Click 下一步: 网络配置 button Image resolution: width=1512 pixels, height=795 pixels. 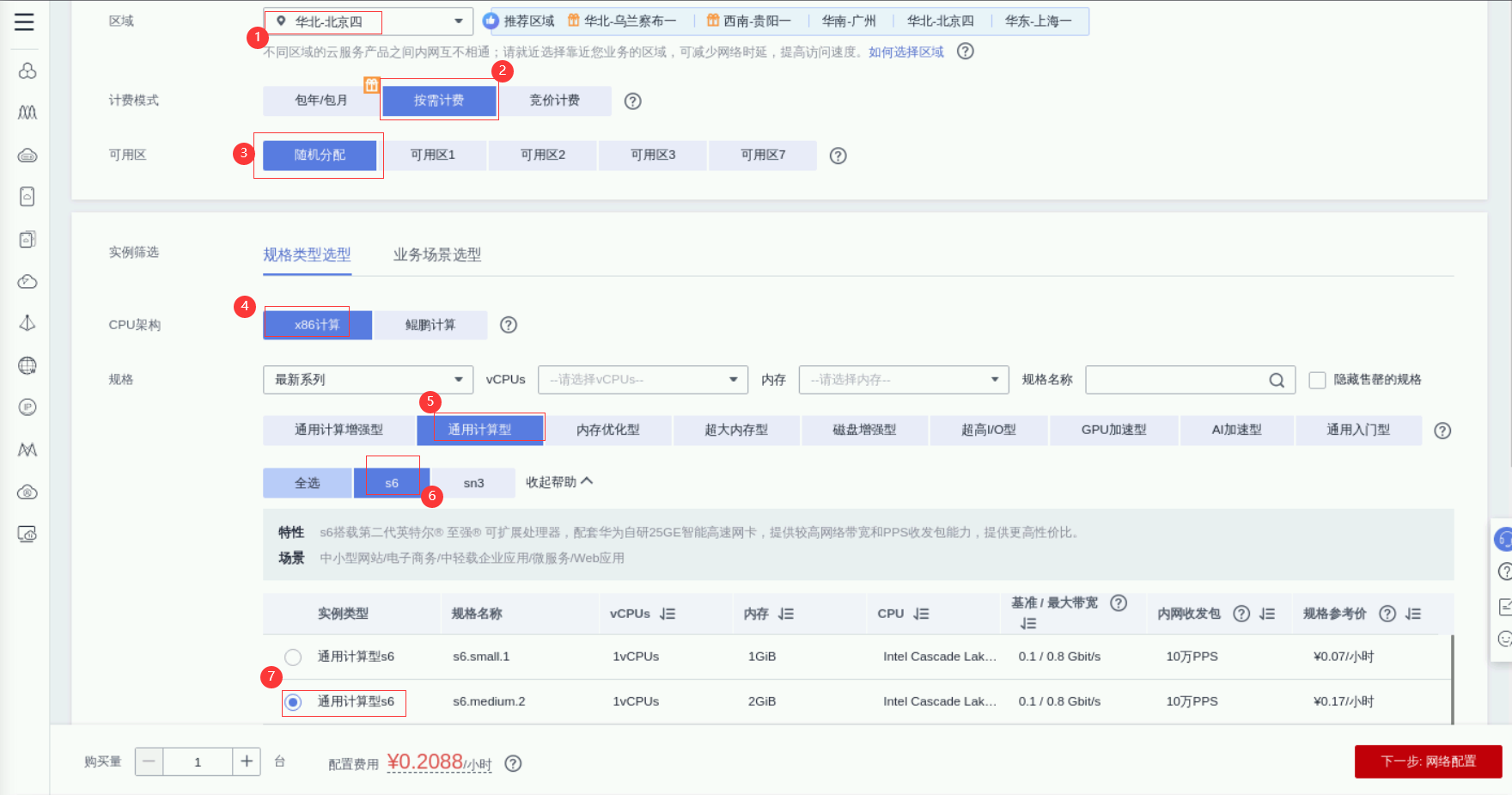tap(1428, 761)
